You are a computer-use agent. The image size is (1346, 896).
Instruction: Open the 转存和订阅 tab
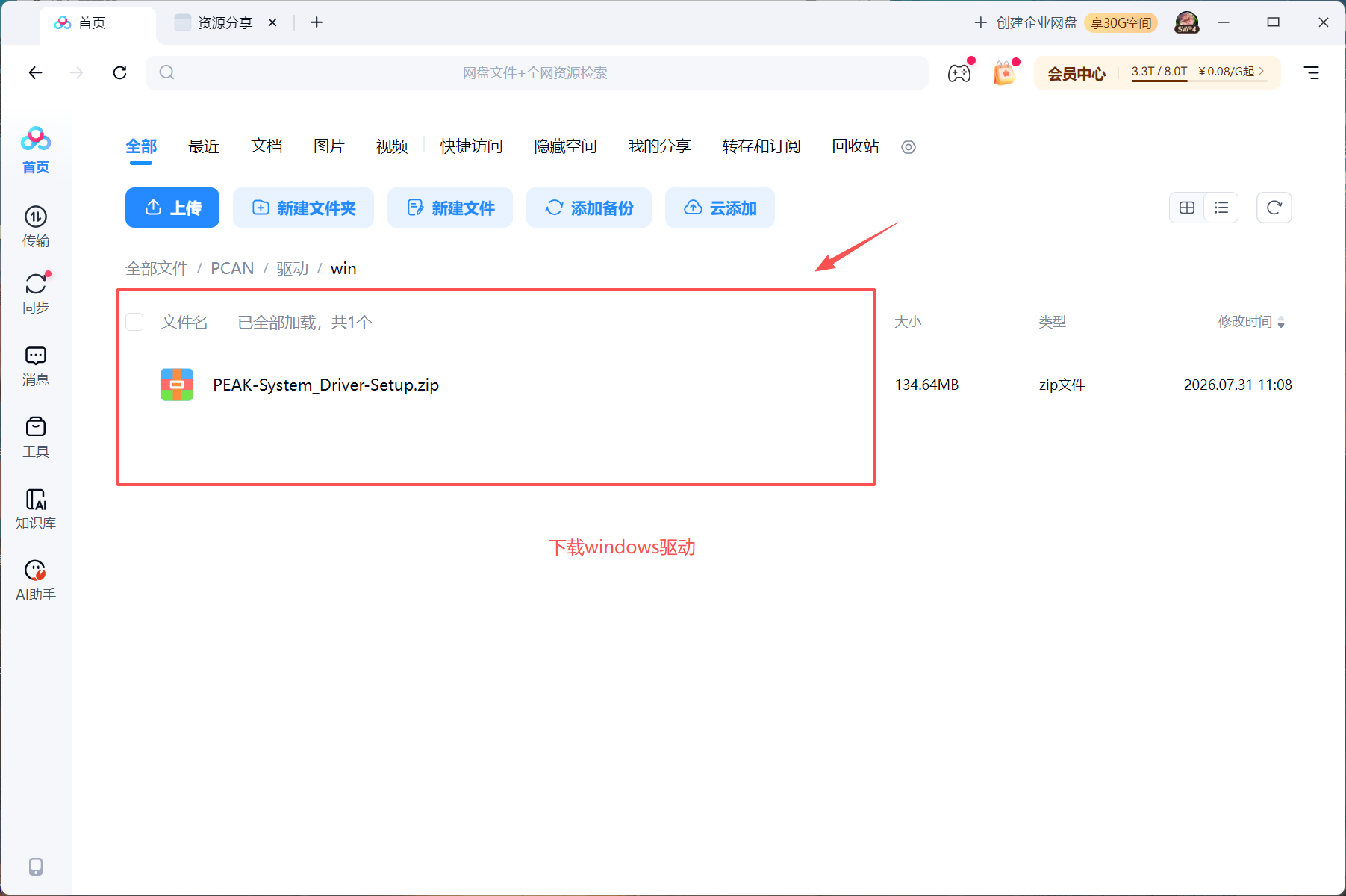[x=761, y=146]
